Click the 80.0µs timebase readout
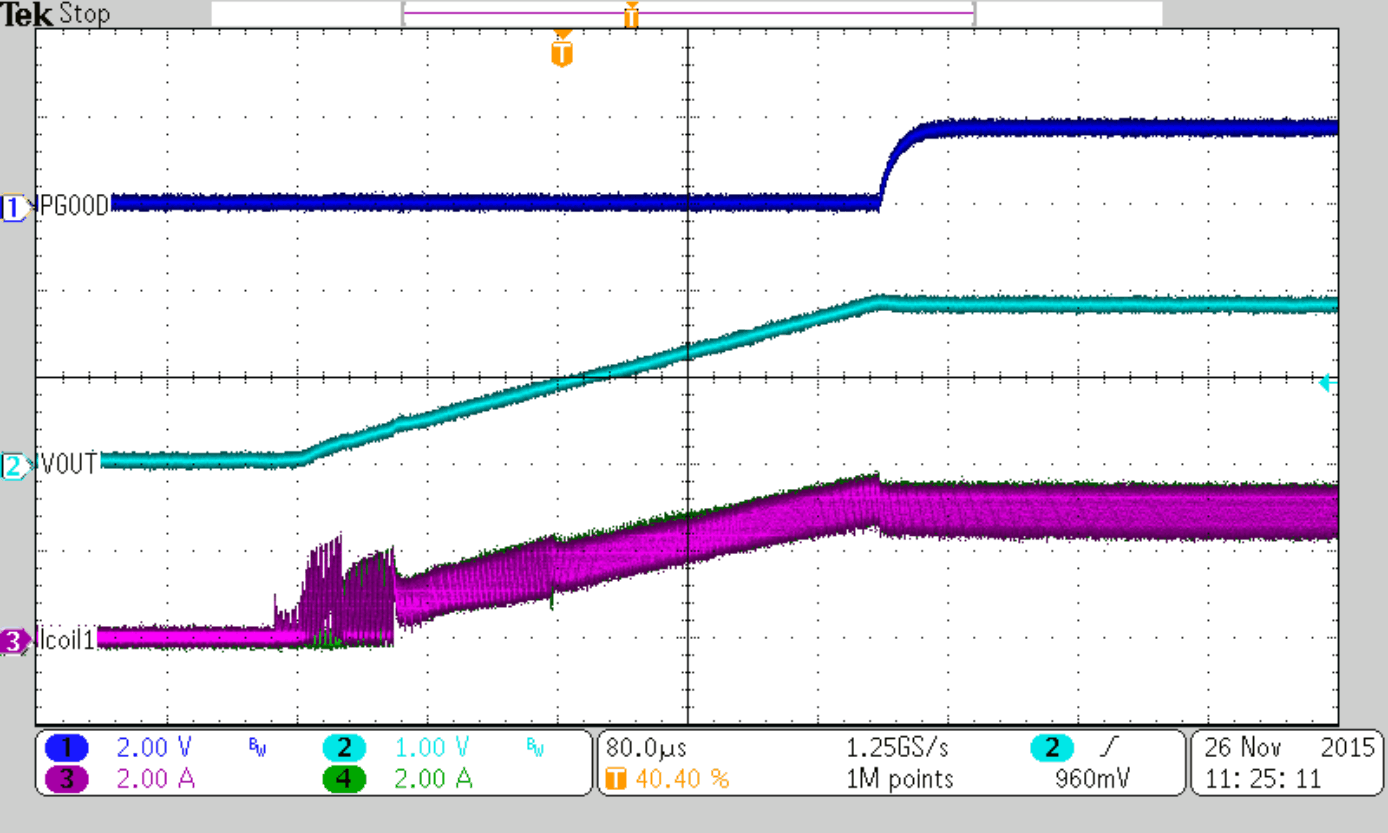 pyautogui.click(x=645, y=748)
